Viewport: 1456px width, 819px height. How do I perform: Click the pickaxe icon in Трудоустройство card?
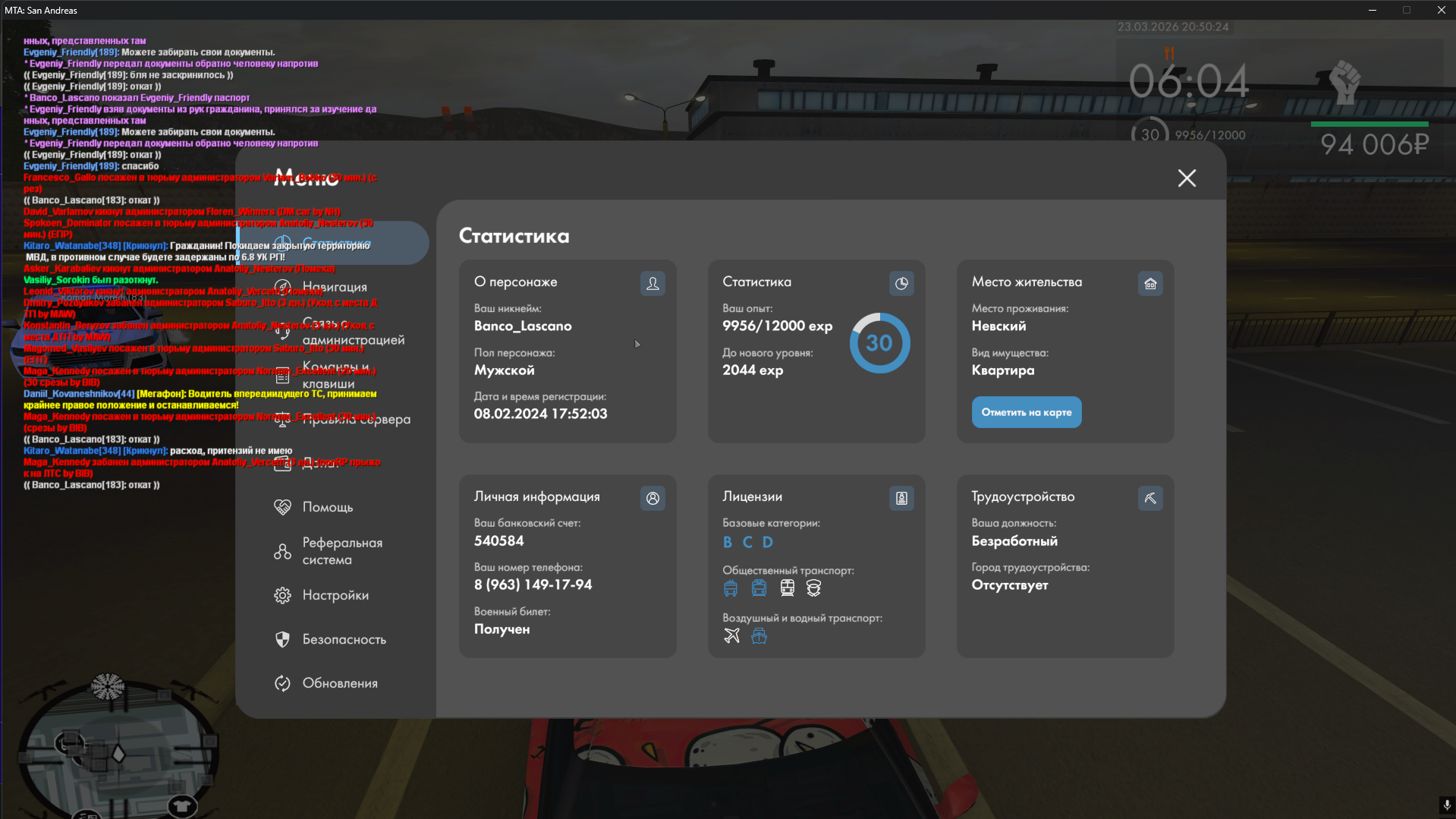(1150, 499)
